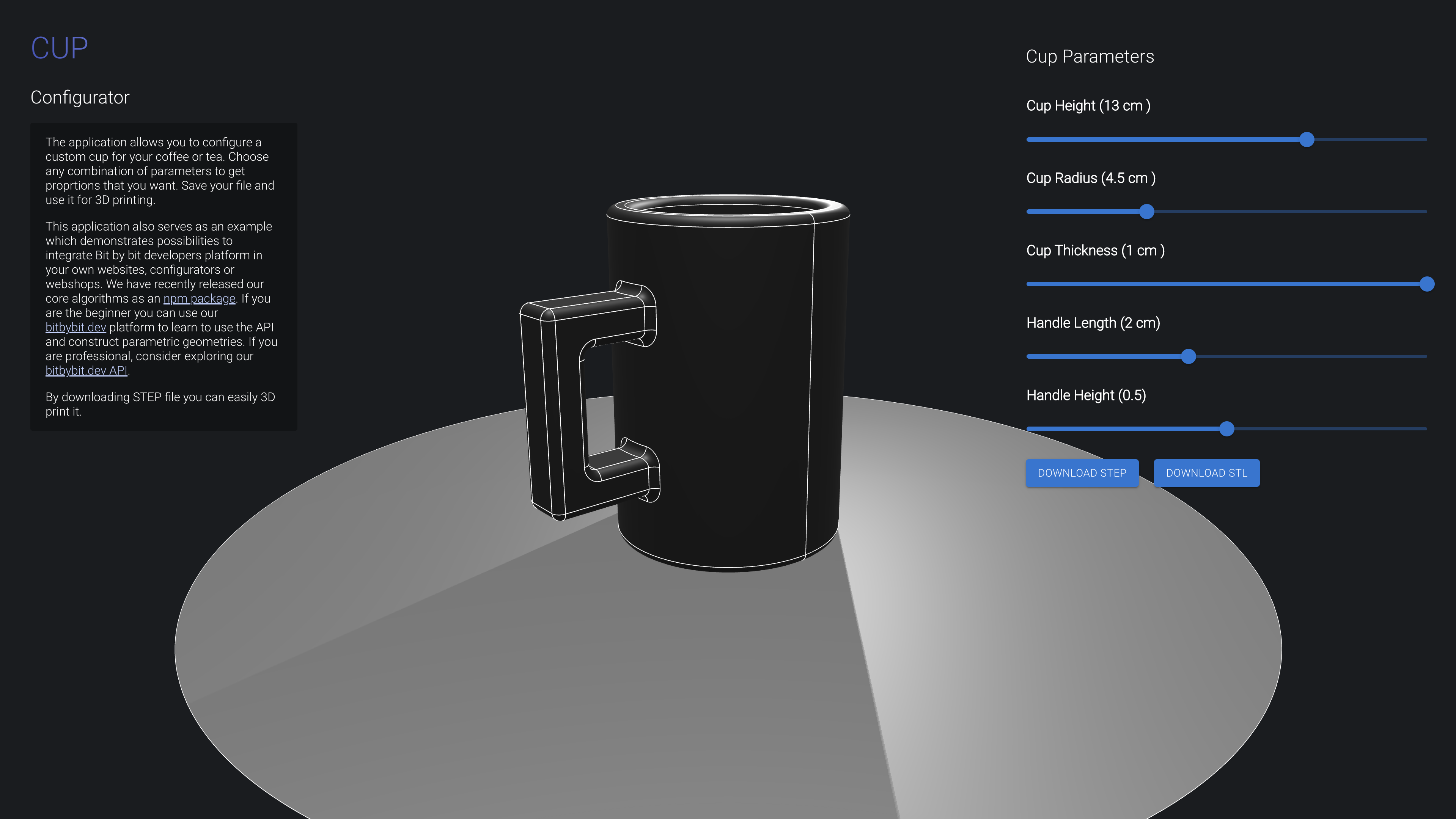Screen dimensions: 1456x819
Task: Click the 'Handle Length (2 cm)' label
Action: (x=1093, y=323)
